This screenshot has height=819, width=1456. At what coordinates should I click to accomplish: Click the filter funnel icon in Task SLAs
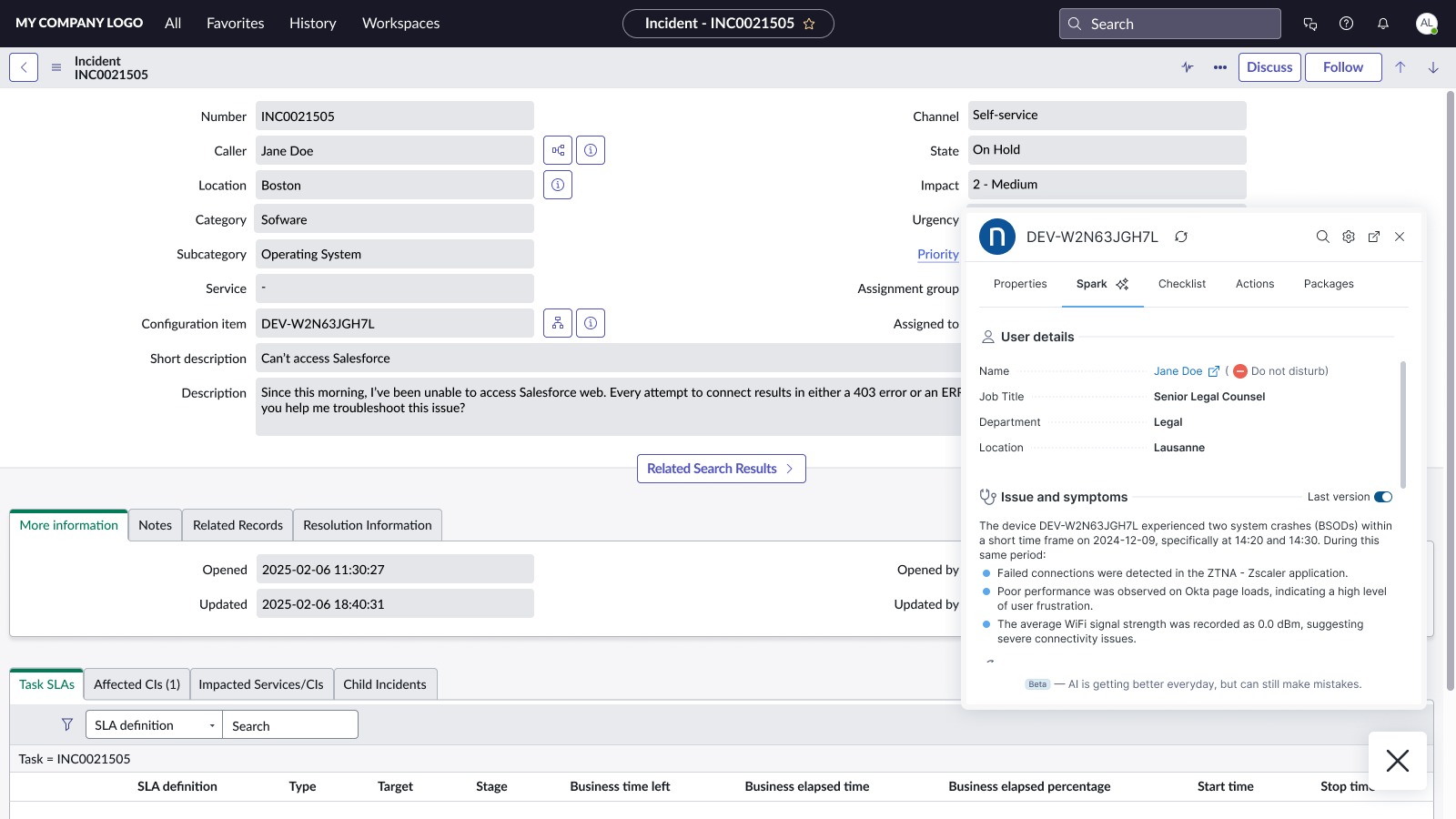67,724
